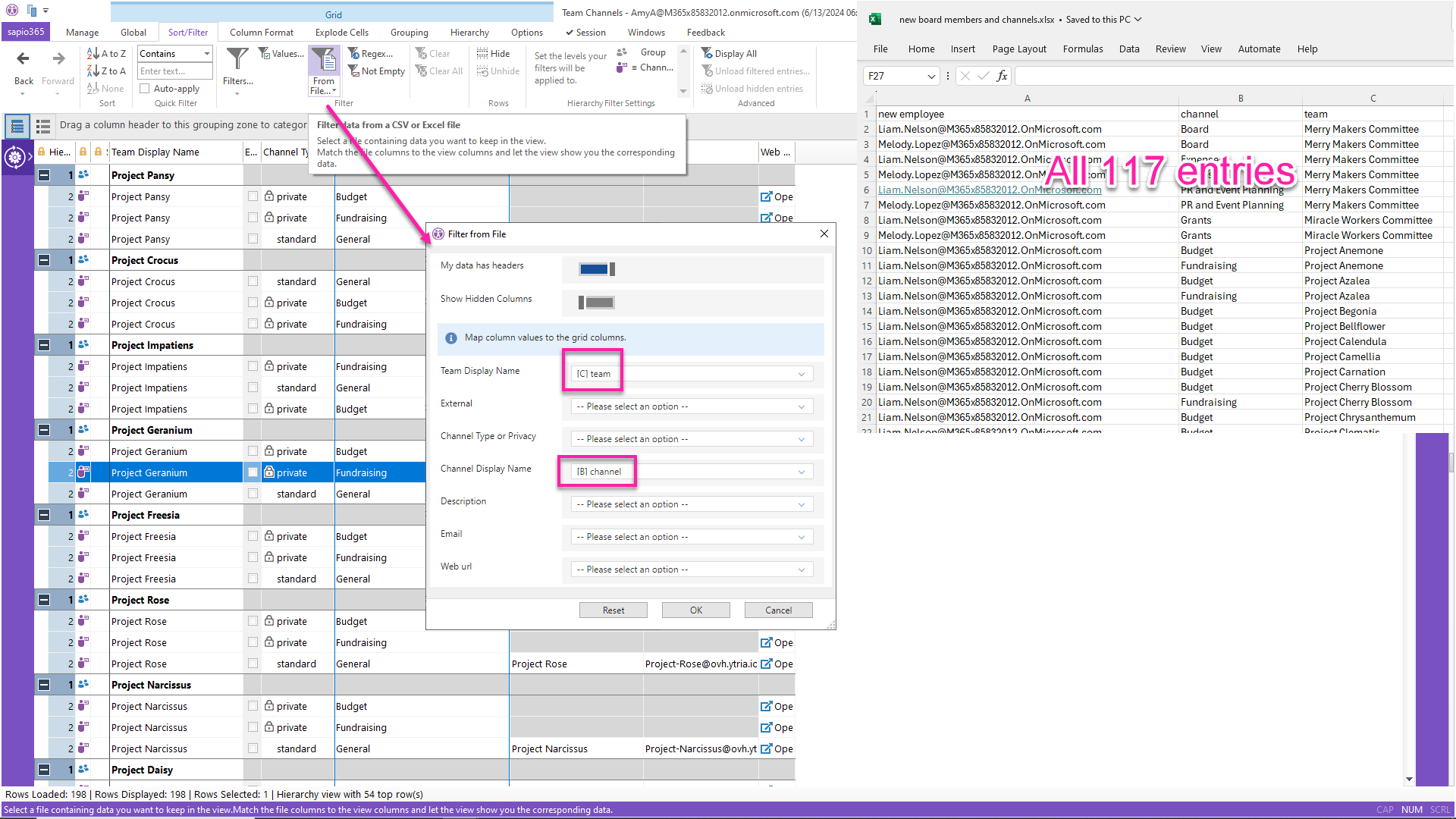This screenshot has width=1456, height=819.
Task: Open the Contains quick filter dropdown
Action: click(x=175, y=54)
